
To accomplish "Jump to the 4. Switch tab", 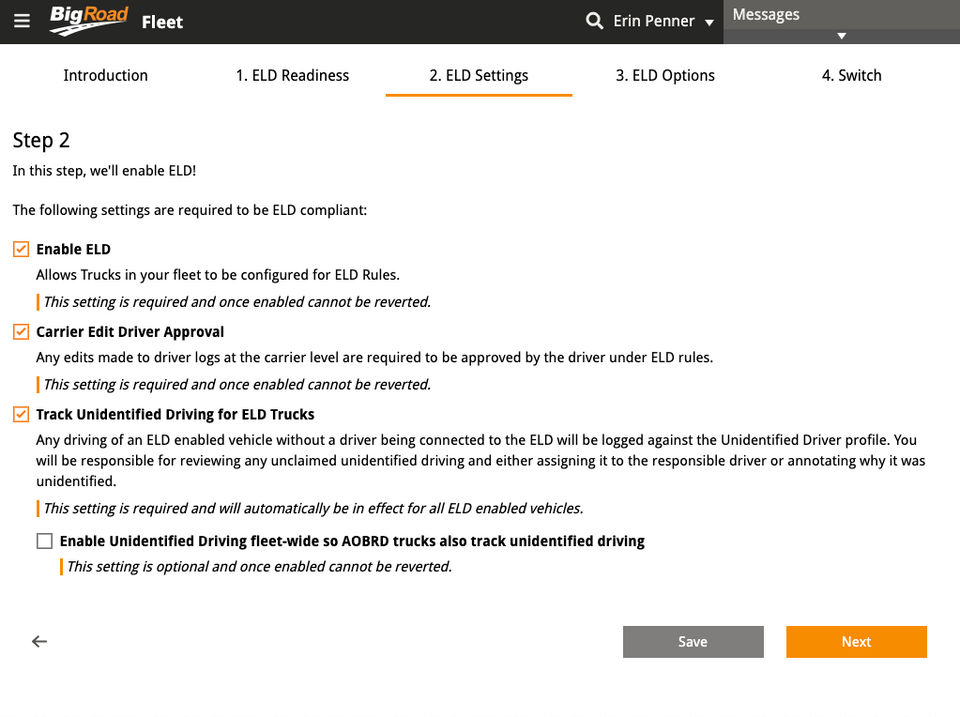I will click(x=852, y=75).
